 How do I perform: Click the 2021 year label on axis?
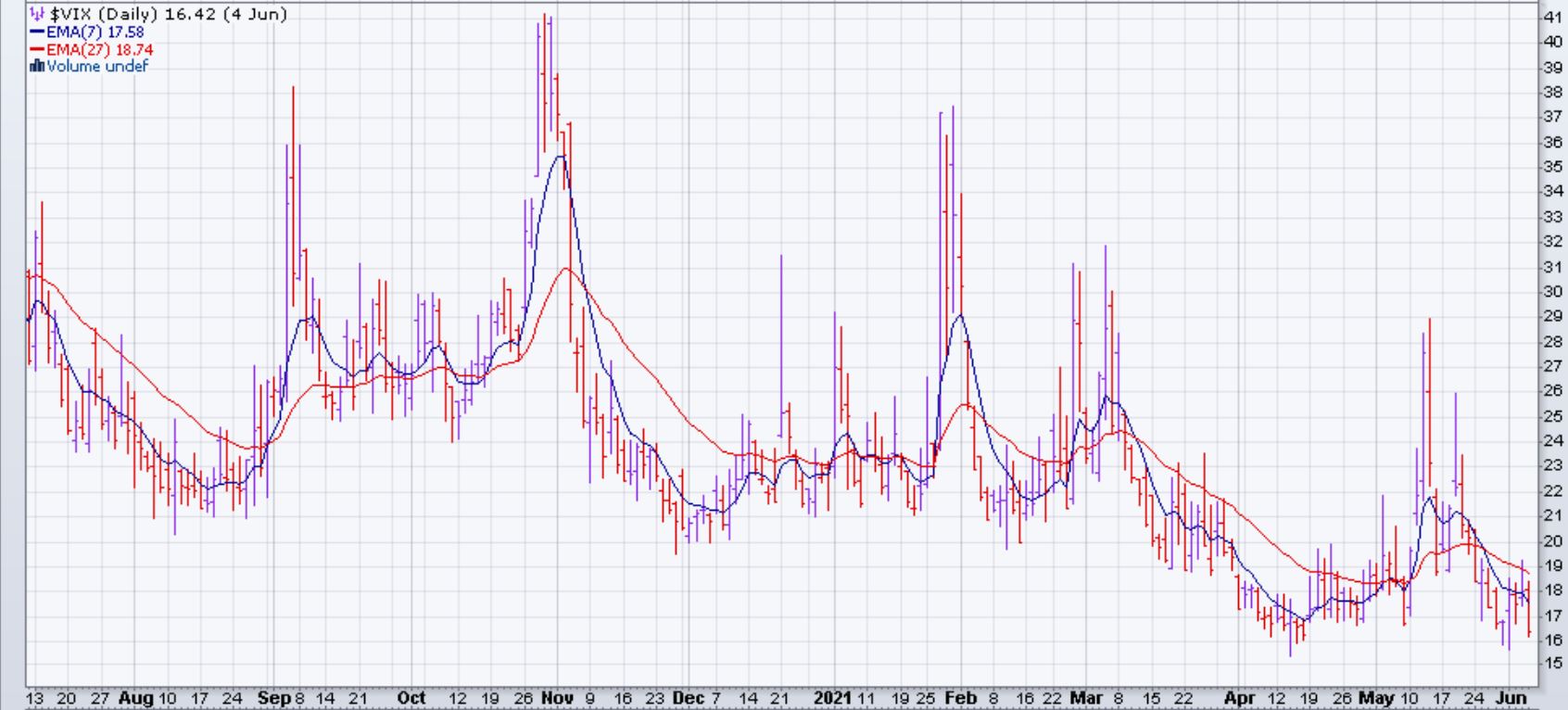click(832, 698)
